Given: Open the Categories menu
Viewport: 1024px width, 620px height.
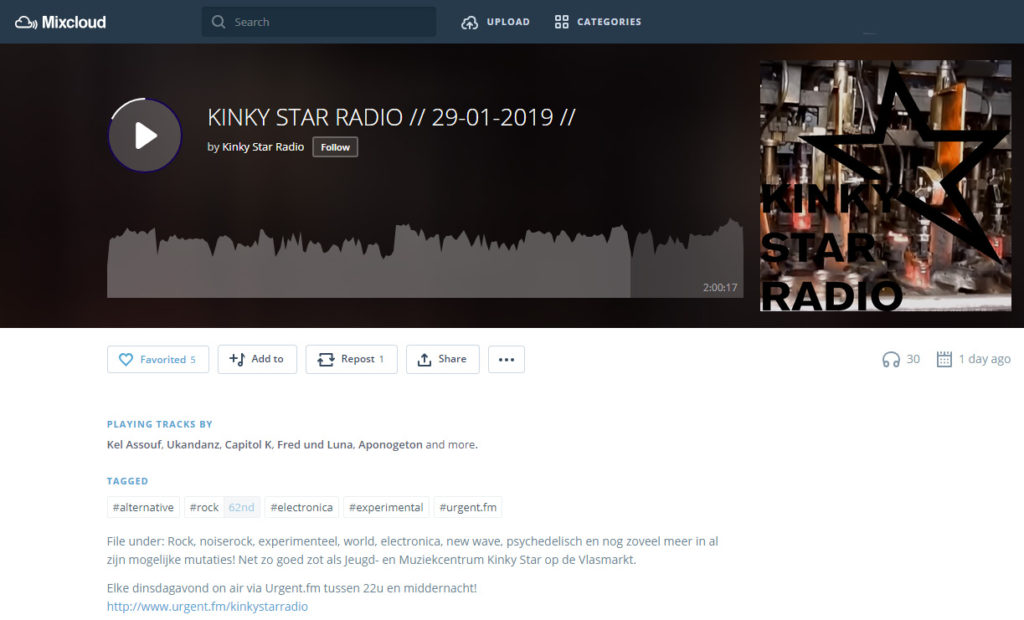Looking at the screenshot, I should click(598, 22).
